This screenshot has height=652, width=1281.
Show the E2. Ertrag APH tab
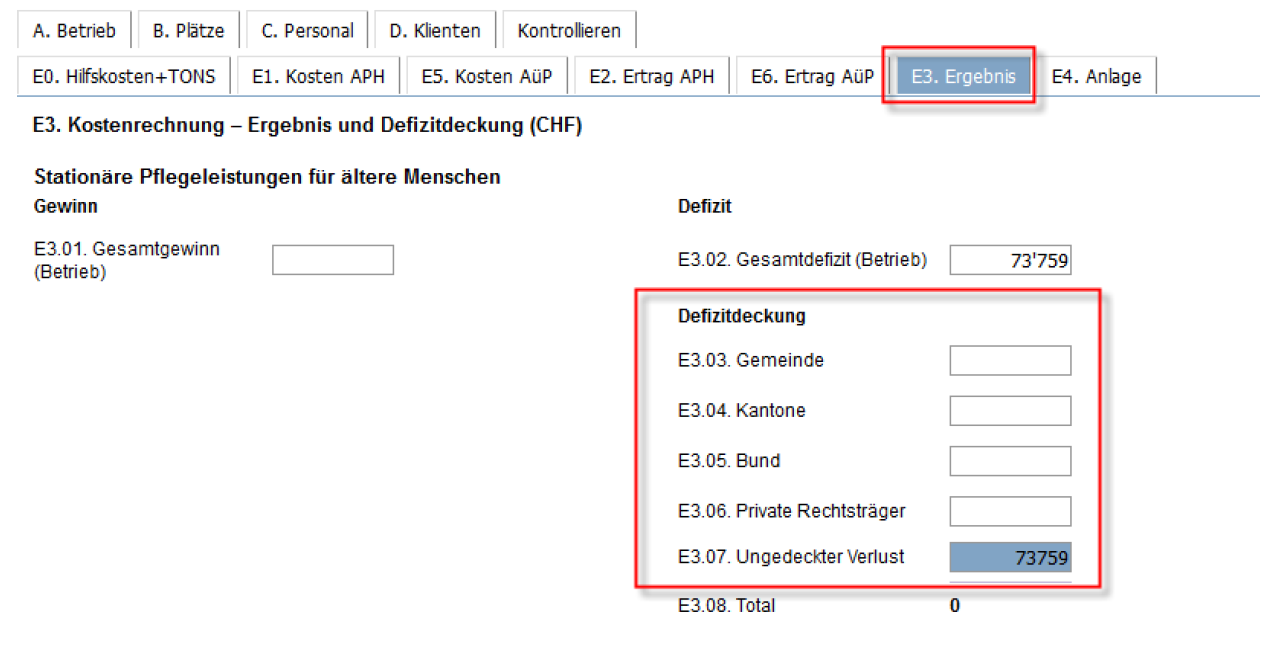651,76
